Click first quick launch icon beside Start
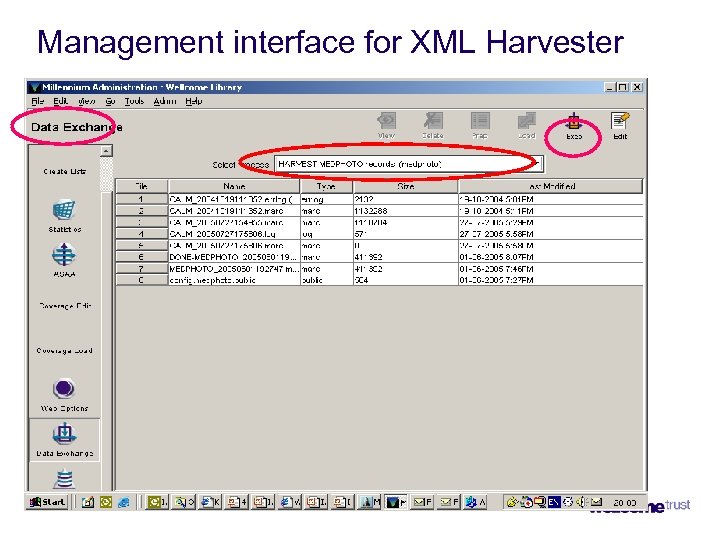Screen dimensions: 720x540 88,502
